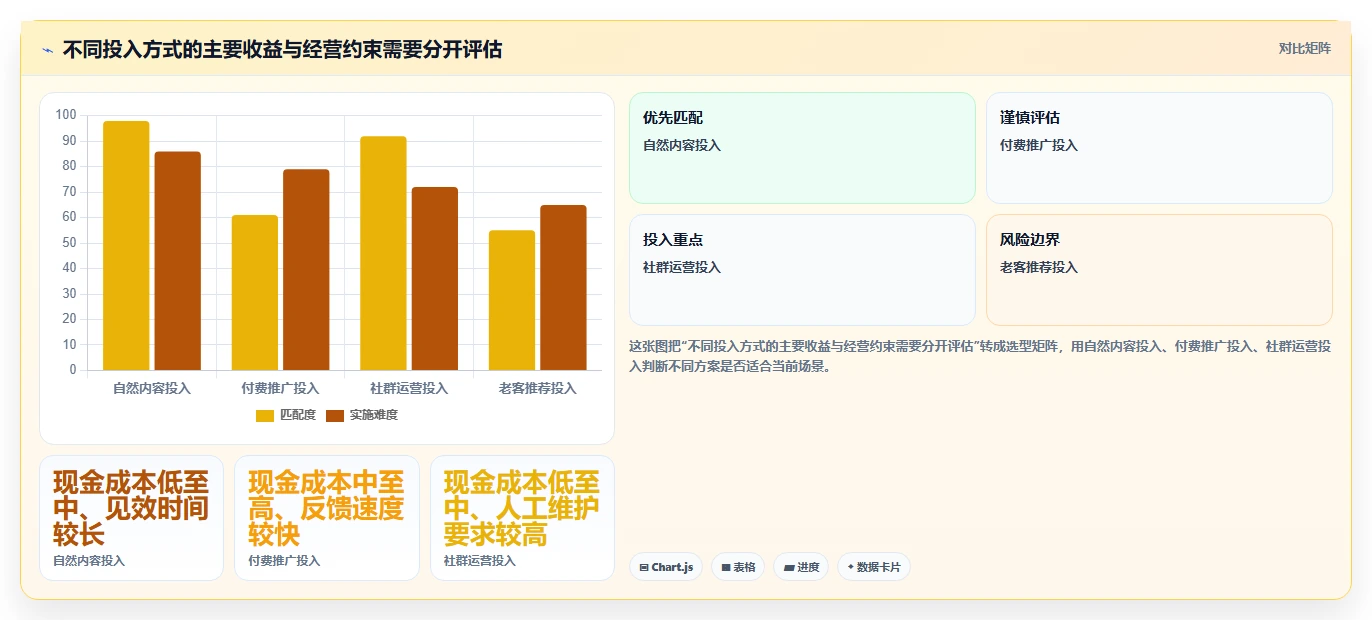1372x620 pixels.
Task: Click the diamond icon inside the 数据卡片 chip
Action: [851, 567]
